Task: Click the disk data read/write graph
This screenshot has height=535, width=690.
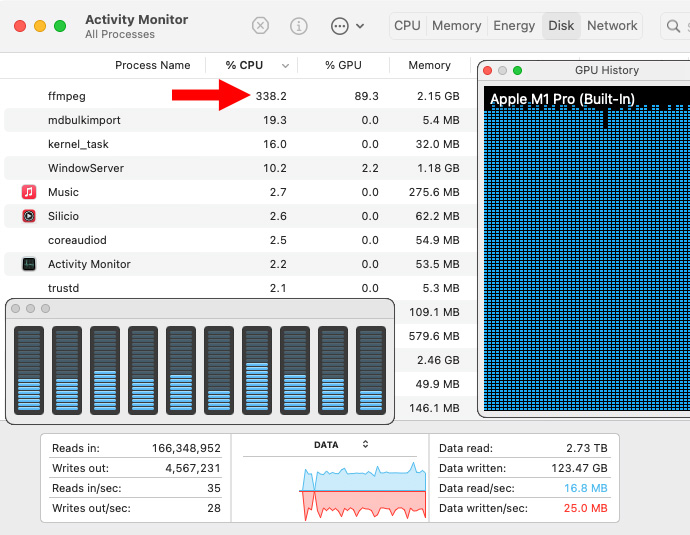Action: point(363,491)
